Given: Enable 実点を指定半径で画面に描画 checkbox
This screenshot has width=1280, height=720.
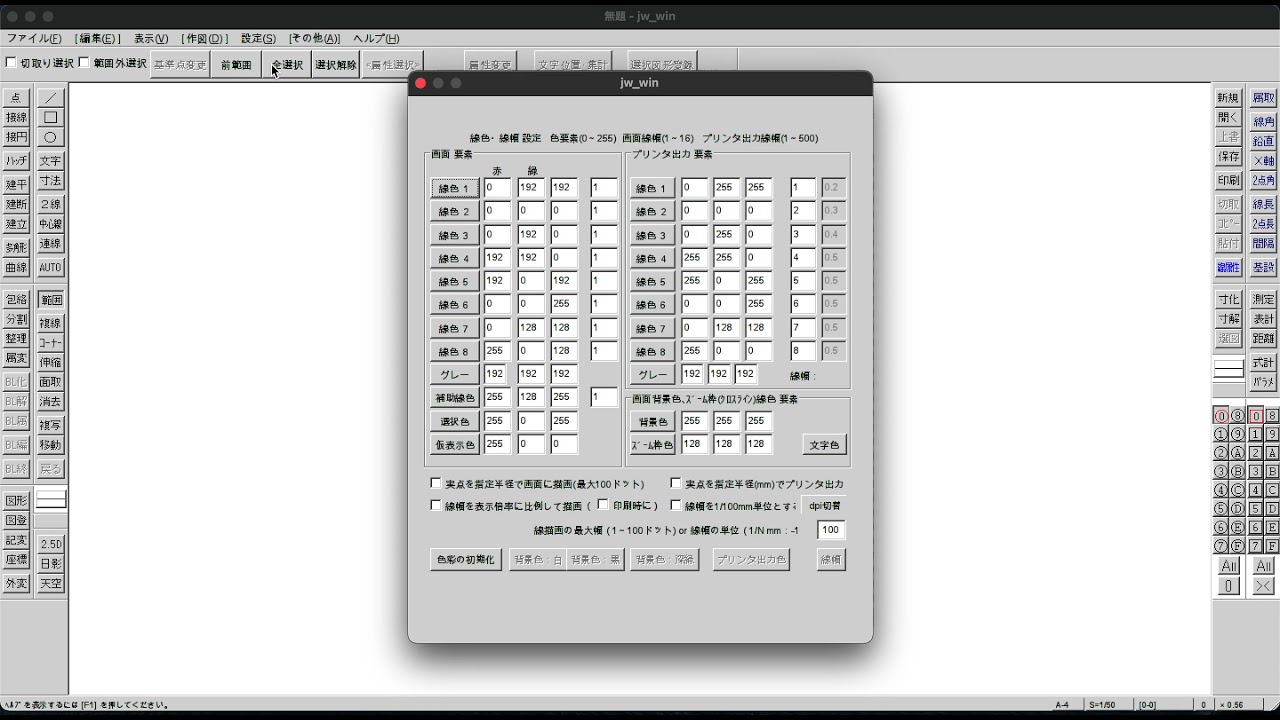Looking at the screenshot, I should coord(436,484).
